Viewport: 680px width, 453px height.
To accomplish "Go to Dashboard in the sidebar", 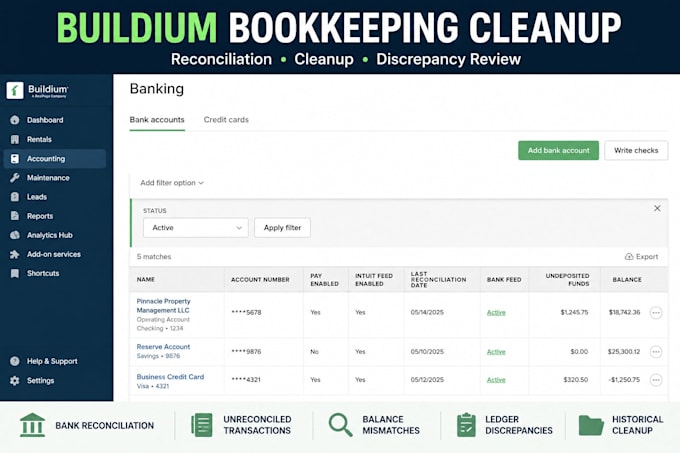I will [45, 120].
